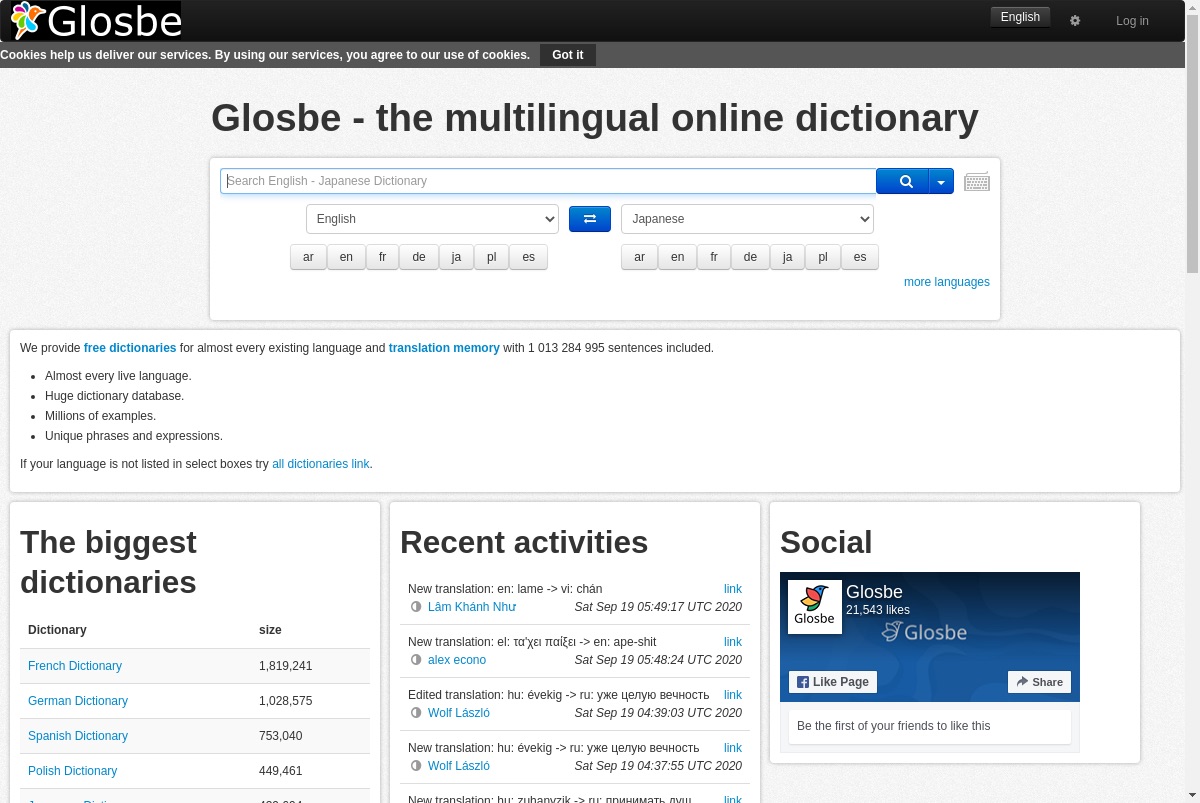Open the English source language dropdown
Viewport: 1200px width, 803px height.
432,219
